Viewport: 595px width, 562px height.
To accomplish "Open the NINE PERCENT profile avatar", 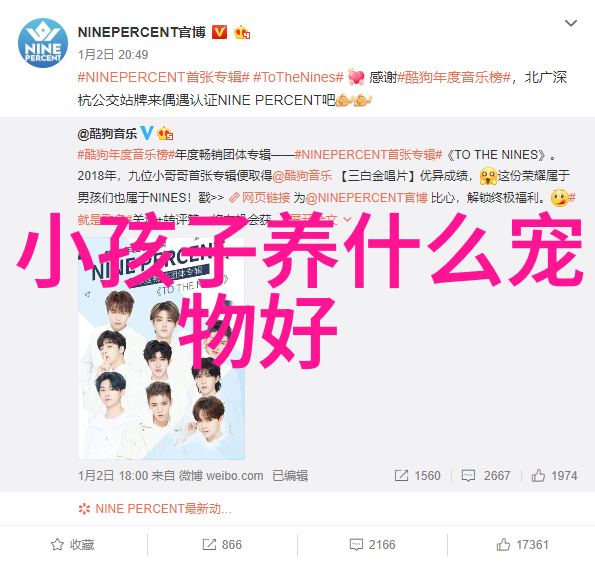I will pyautogui.click(x=43, y=43).
